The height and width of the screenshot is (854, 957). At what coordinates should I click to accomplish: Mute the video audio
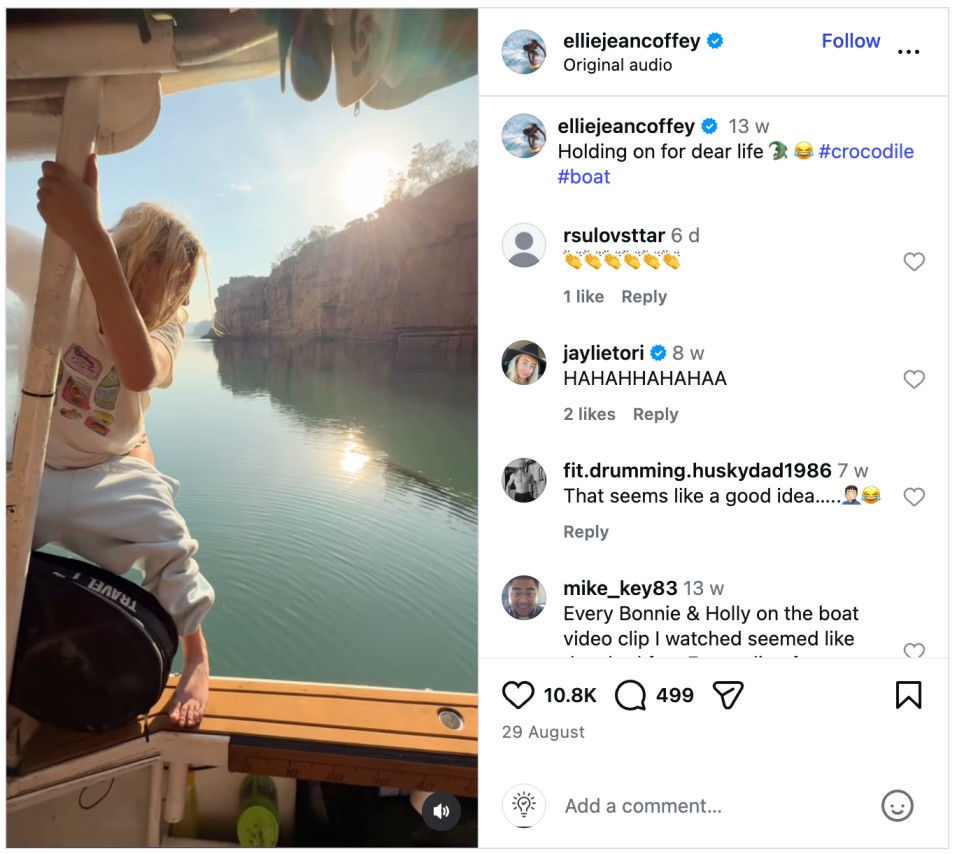[442, 810]
